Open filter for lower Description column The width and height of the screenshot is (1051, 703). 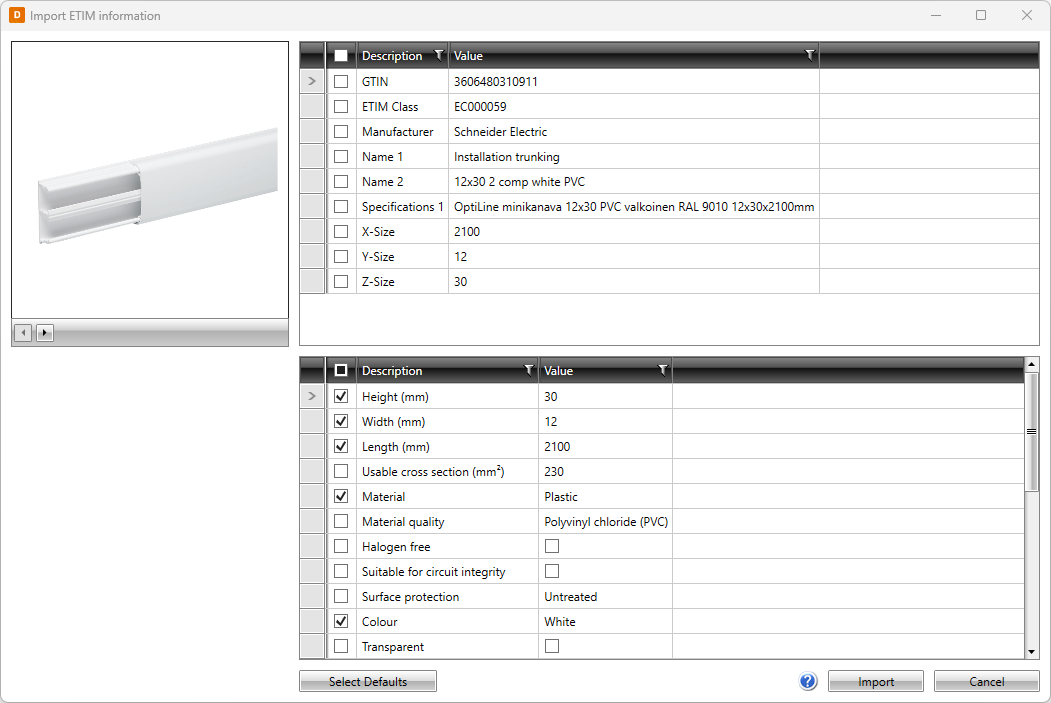[529, 371]
